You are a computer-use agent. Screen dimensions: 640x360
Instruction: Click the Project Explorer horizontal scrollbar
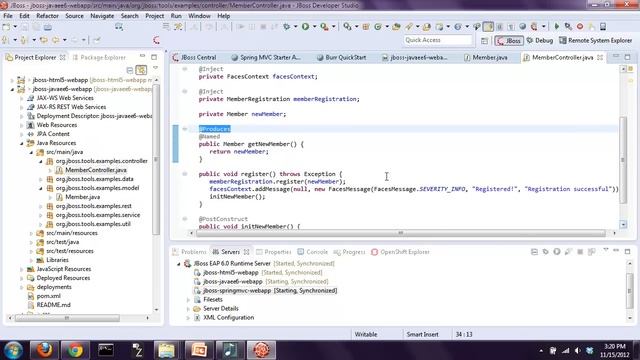pos(67,318)
